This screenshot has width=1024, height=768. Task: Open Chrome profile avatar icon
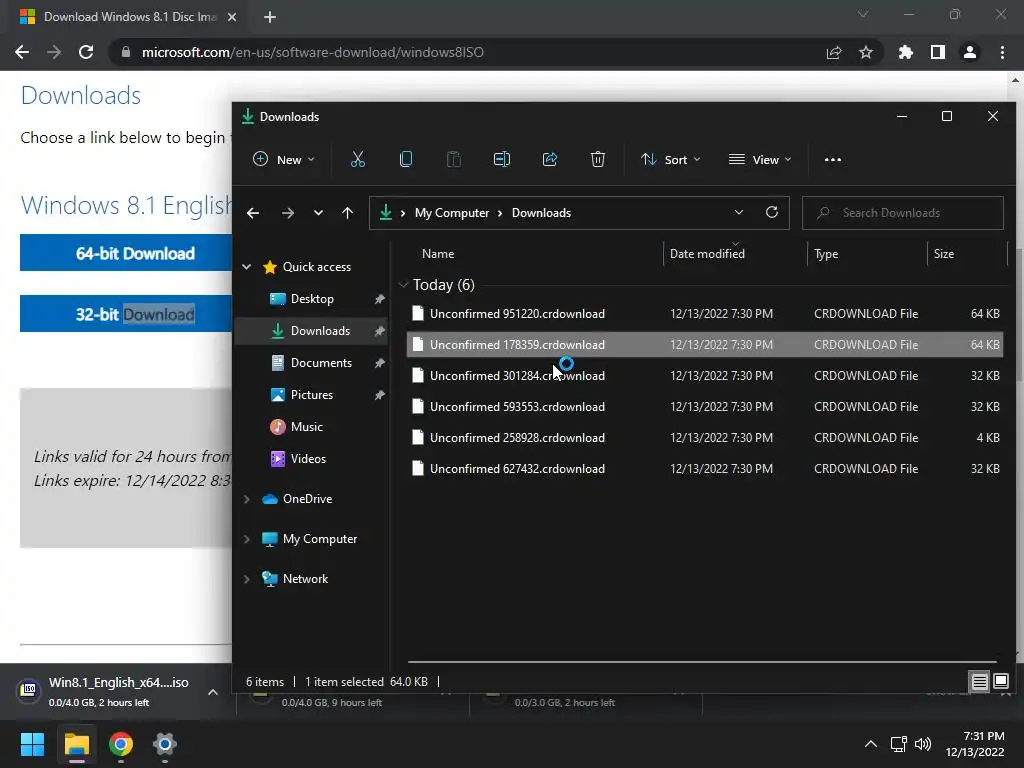[970, 52]
